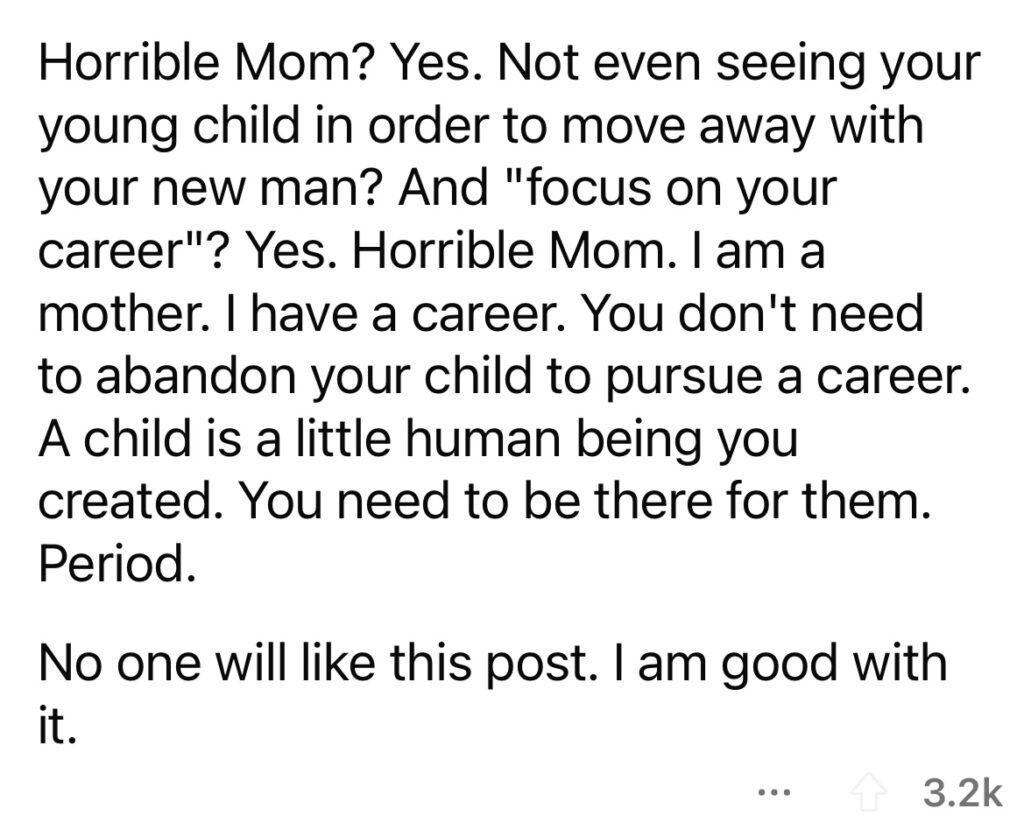Screen dimensions: 1024x830
Task: Upvote the comment with the arrow icon
Action: tap(868, 794)
